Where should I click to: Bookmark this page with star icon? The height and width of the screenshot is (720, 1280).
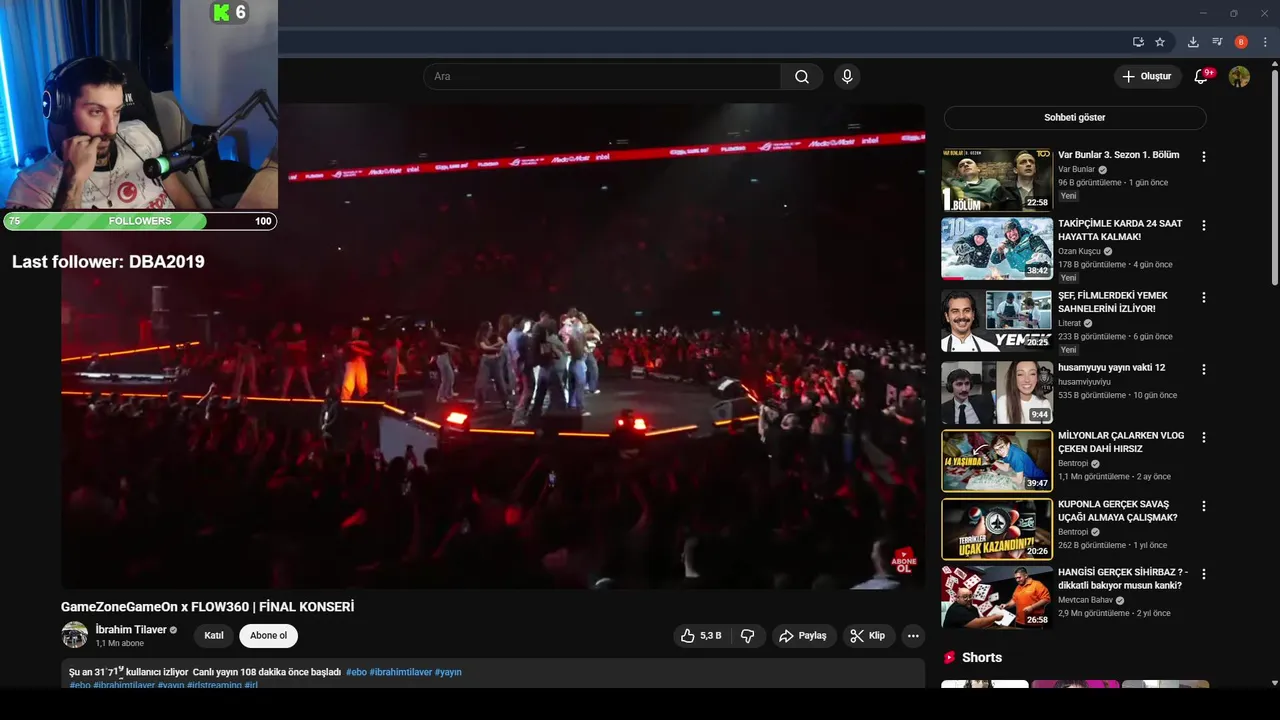(1160, 42)
